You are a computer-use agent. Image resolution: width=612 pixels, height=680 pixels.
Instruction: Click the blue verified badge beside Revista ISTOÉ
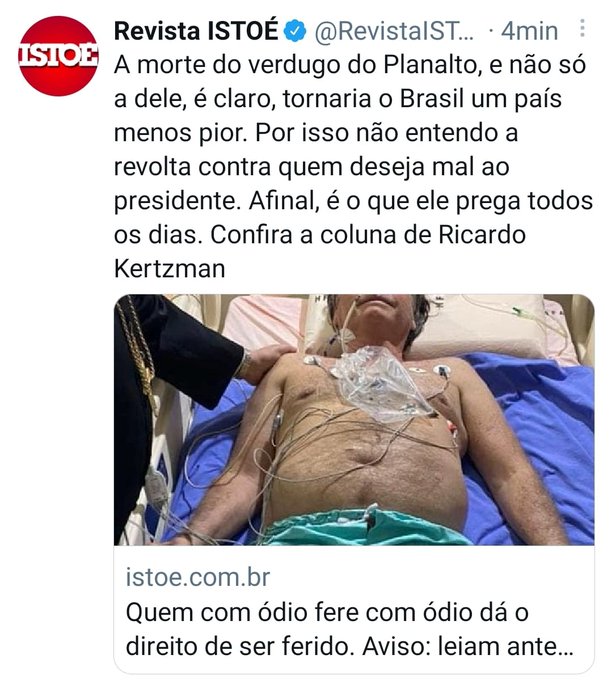(x=295, y=31)
